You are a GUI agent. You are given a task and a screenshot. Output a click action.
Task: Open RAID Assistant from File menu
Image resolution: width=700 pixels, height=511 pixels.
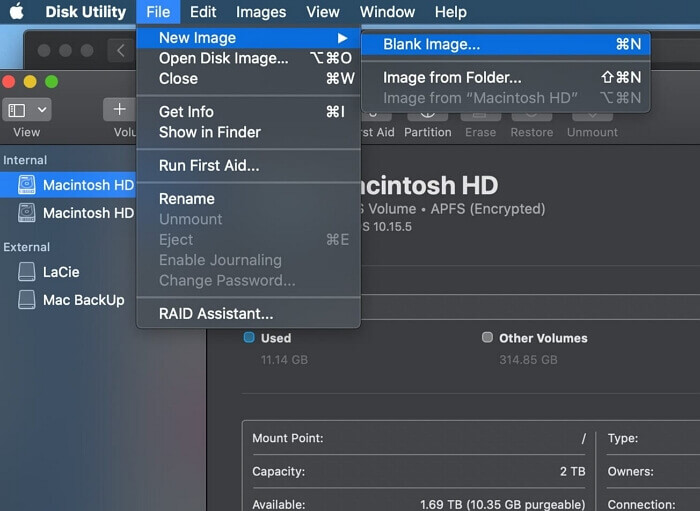pyautogui.click(x=216, y=313)
